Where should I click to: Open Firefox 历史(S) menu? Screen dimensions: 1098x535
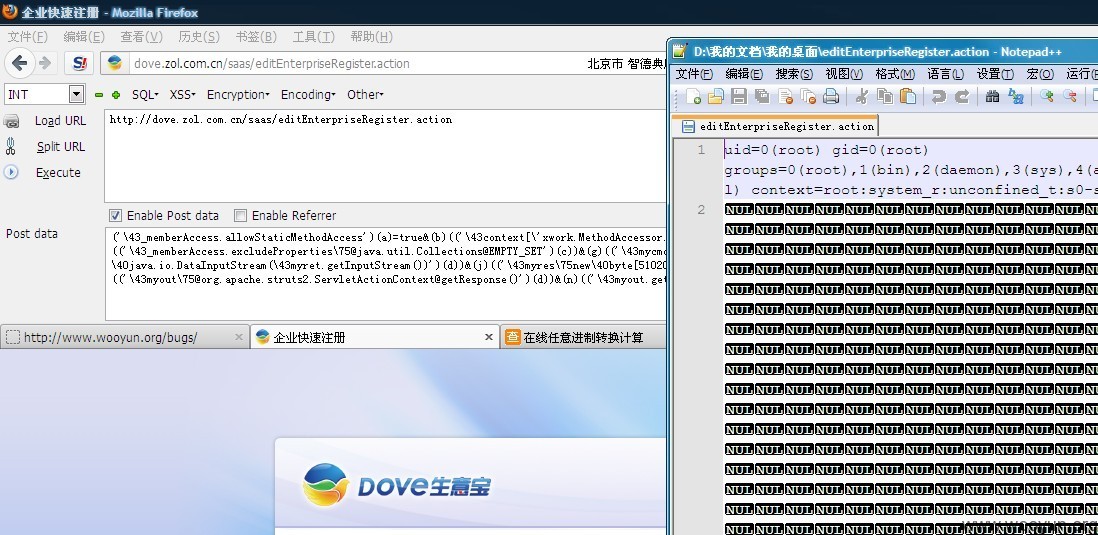click(x=199, y=36)
